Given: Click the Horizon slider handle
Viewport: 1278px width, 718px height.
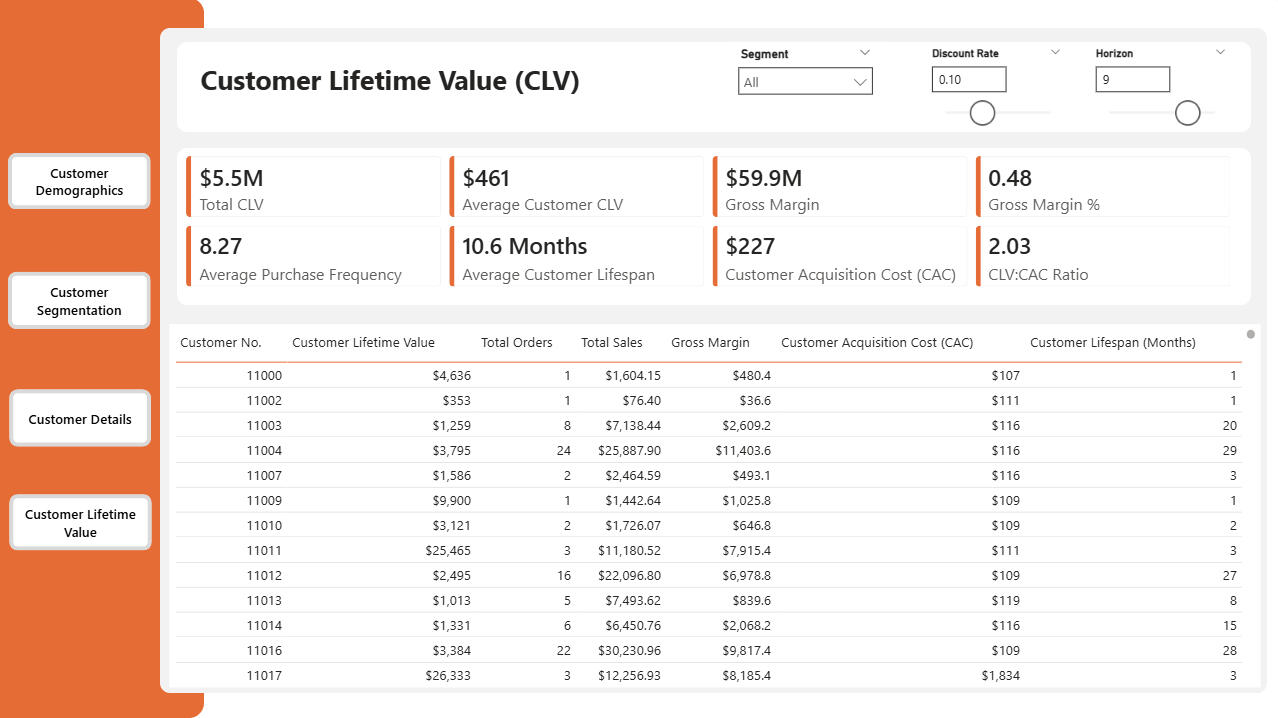Looking at the screenshot, I should tap(1187, 113).
